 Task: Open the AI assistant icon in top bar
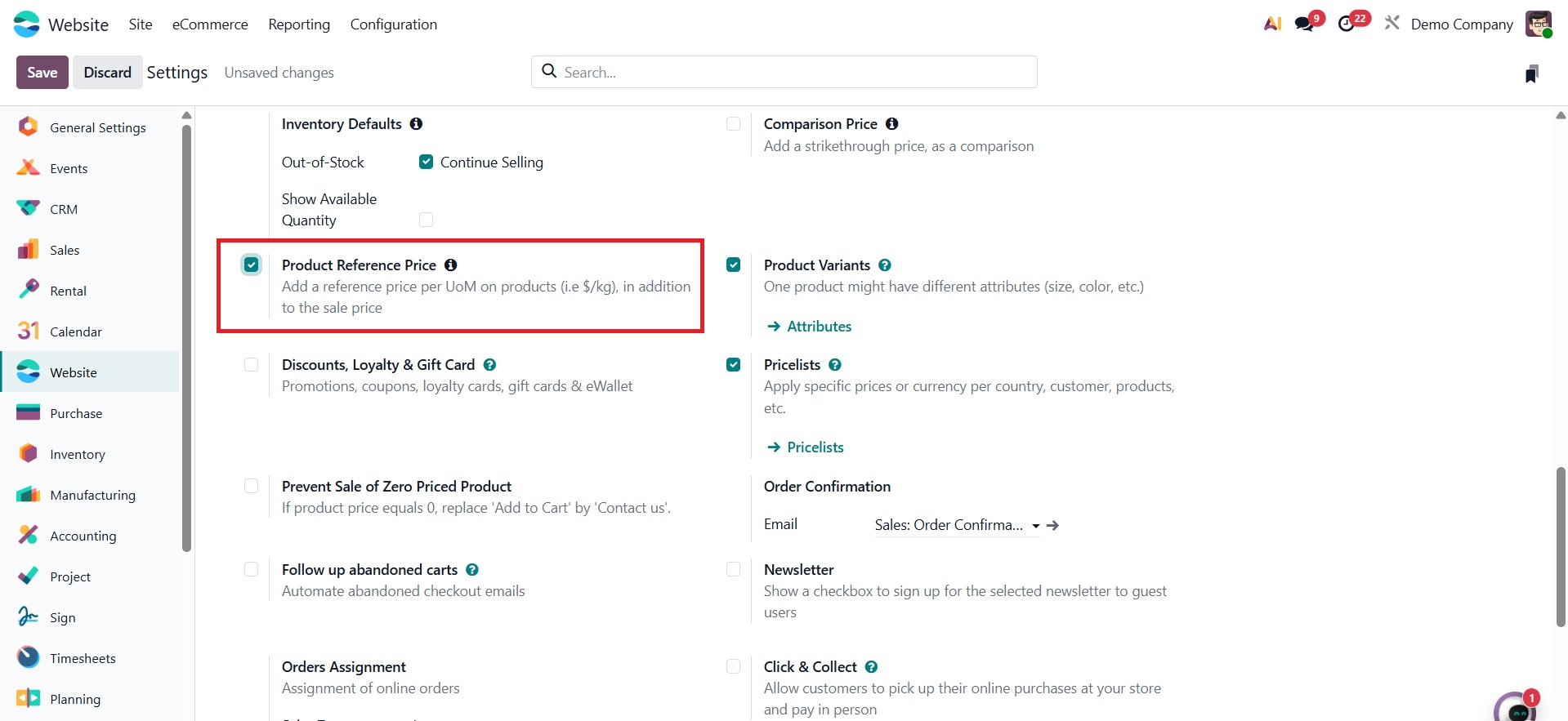tap(1272, 24)
